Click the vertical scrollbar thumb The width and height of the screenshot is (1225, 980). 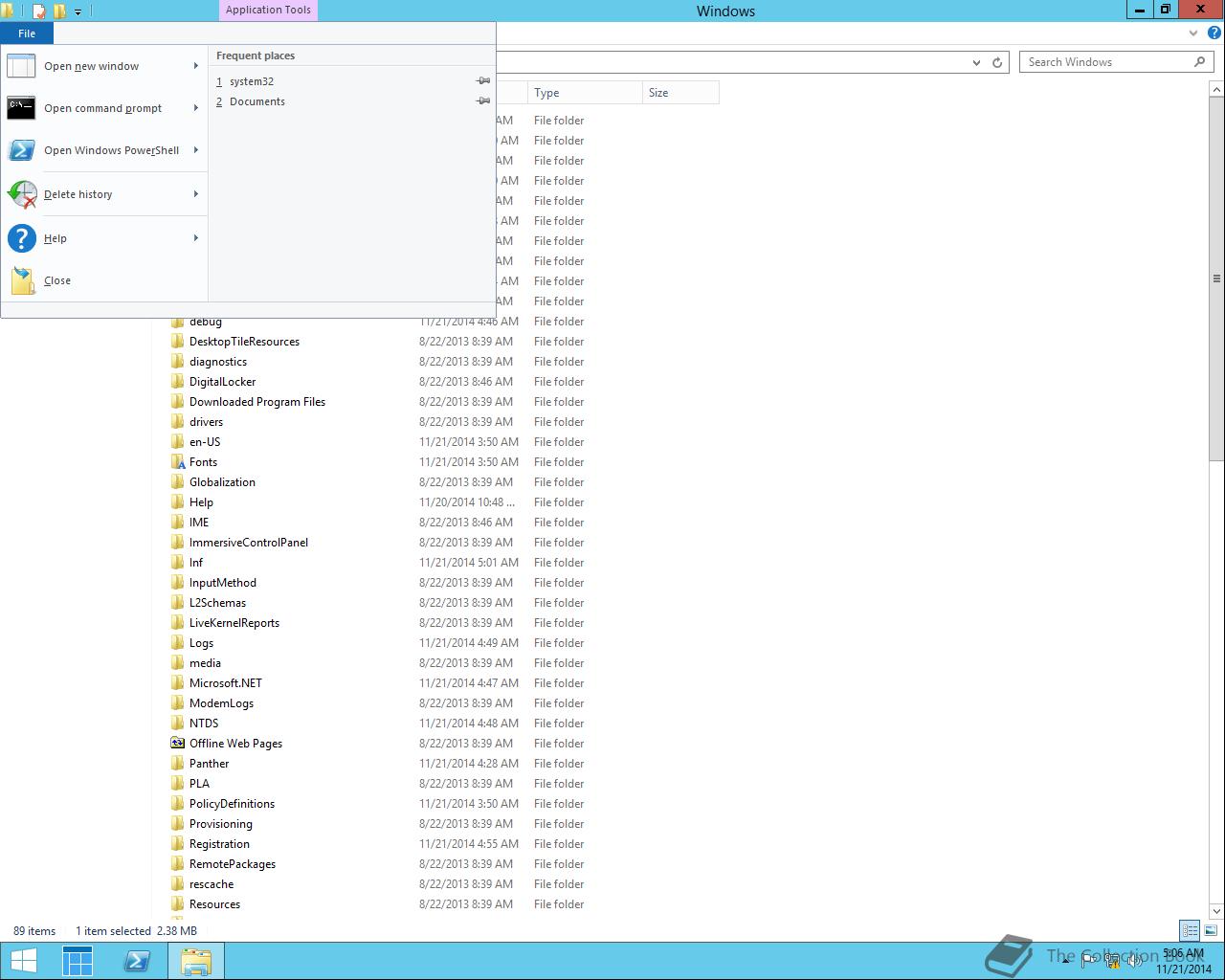(x=1216, y=279)
